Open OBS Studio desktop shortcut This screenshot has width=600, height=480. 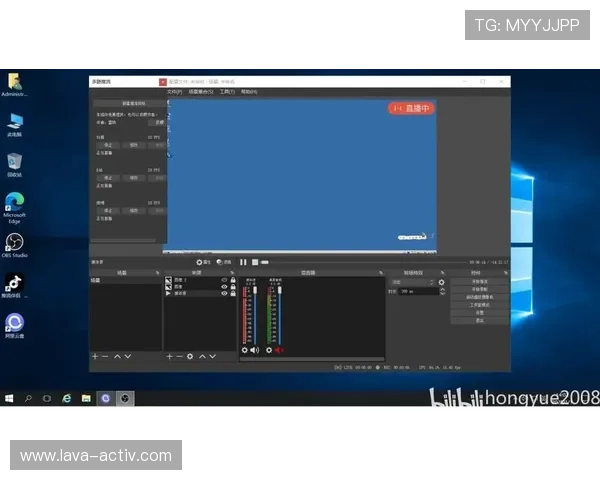(15, 244)
